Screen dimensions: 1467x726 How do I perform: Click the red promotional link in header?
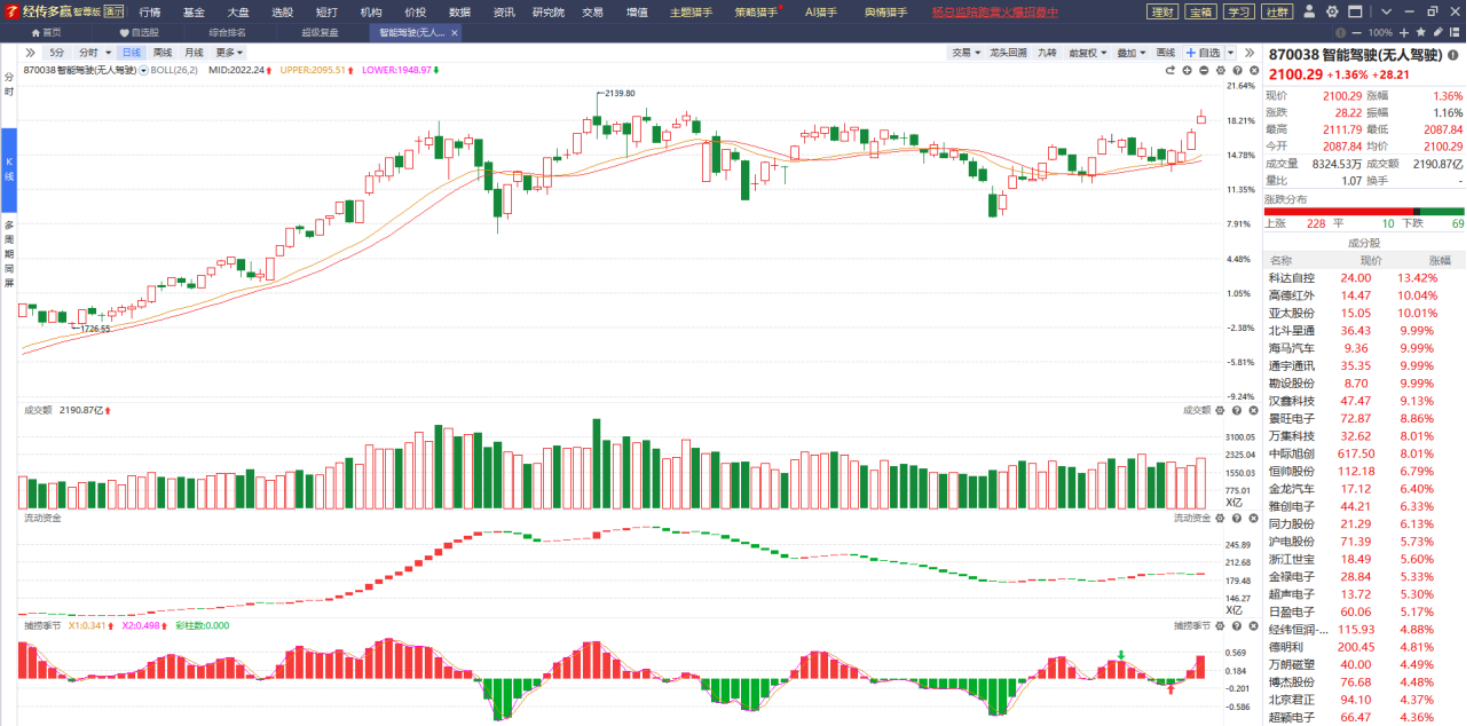point(994,12)
